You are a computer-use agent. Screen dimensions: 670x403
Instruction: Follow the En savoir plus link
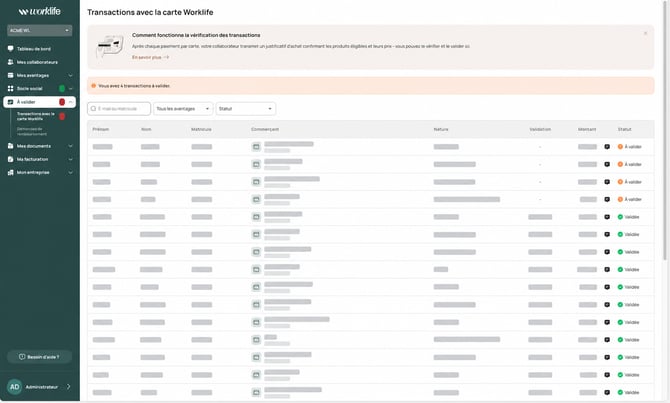(x=150, y=57)
